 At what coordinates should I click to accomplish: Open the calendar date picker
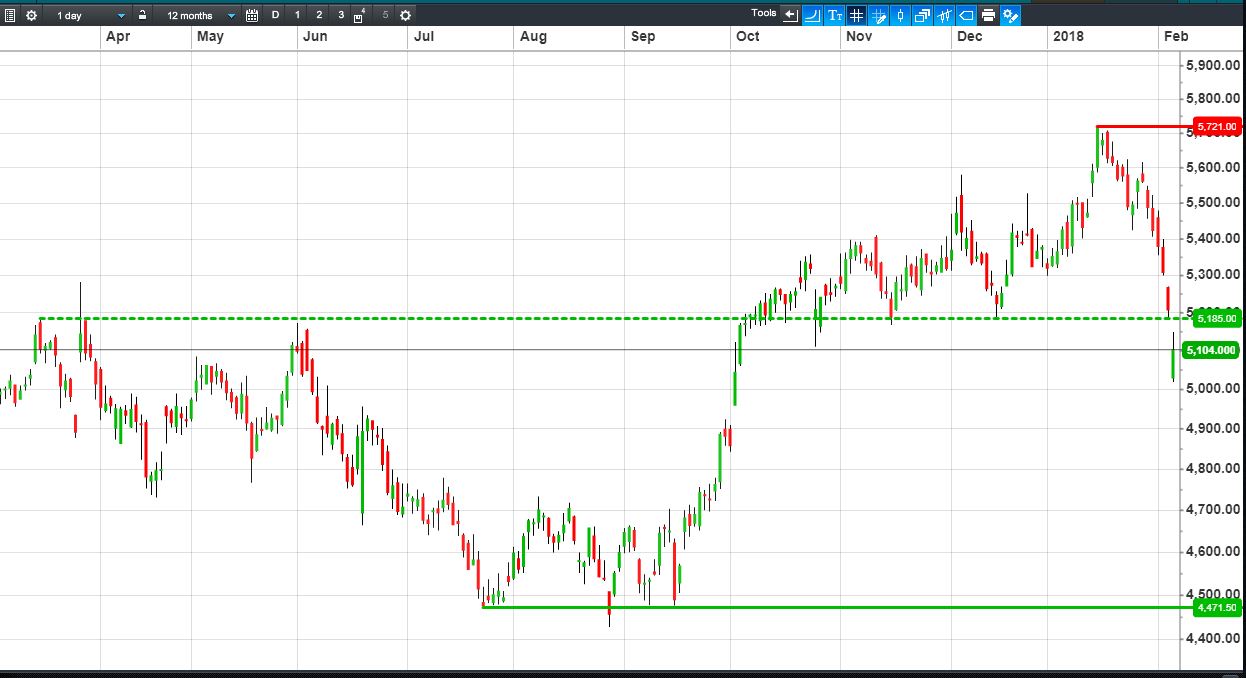coord(252,15)
